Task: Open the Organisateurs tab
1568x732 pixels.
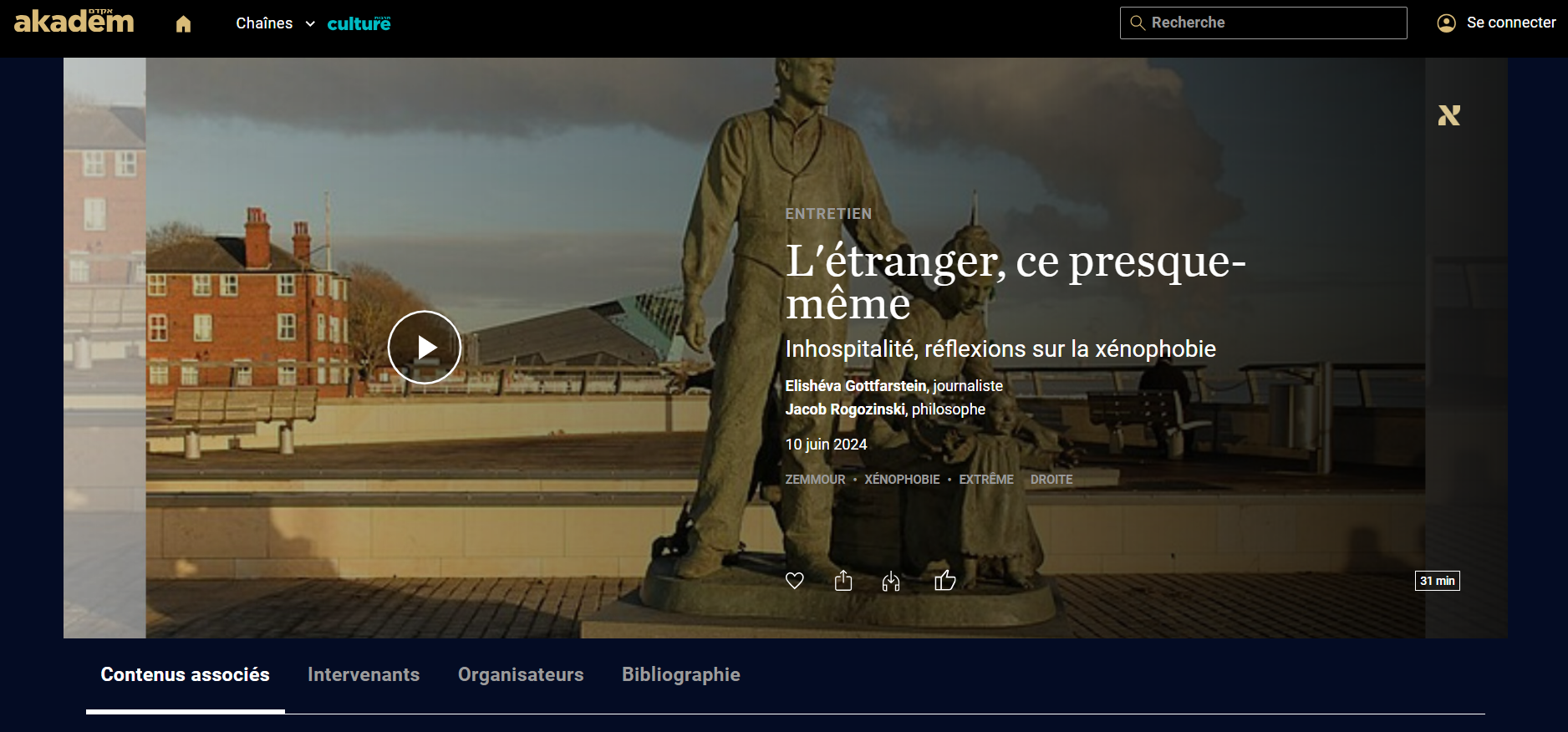Action: [521, 674]
